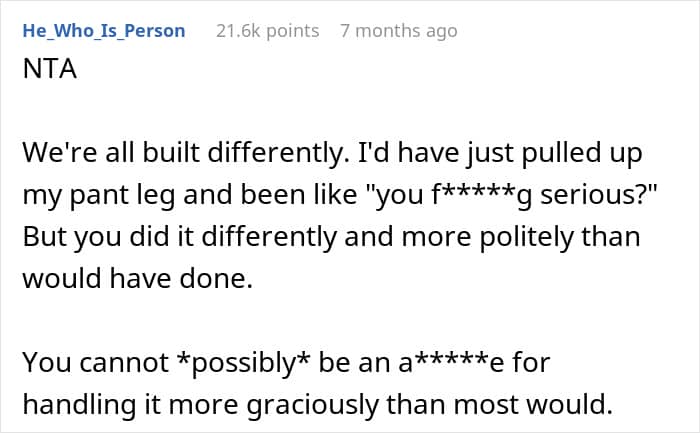Click the 21.6k points score

pyautogui.click(x=267, y=30)
